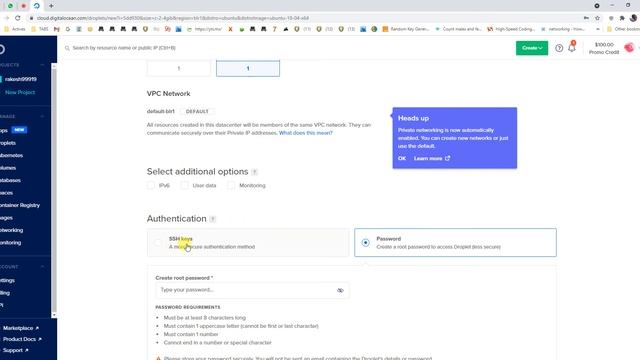Click the resource search field
Screen dimensions: 640x360
pyautogui.click(x=124, y=48)
